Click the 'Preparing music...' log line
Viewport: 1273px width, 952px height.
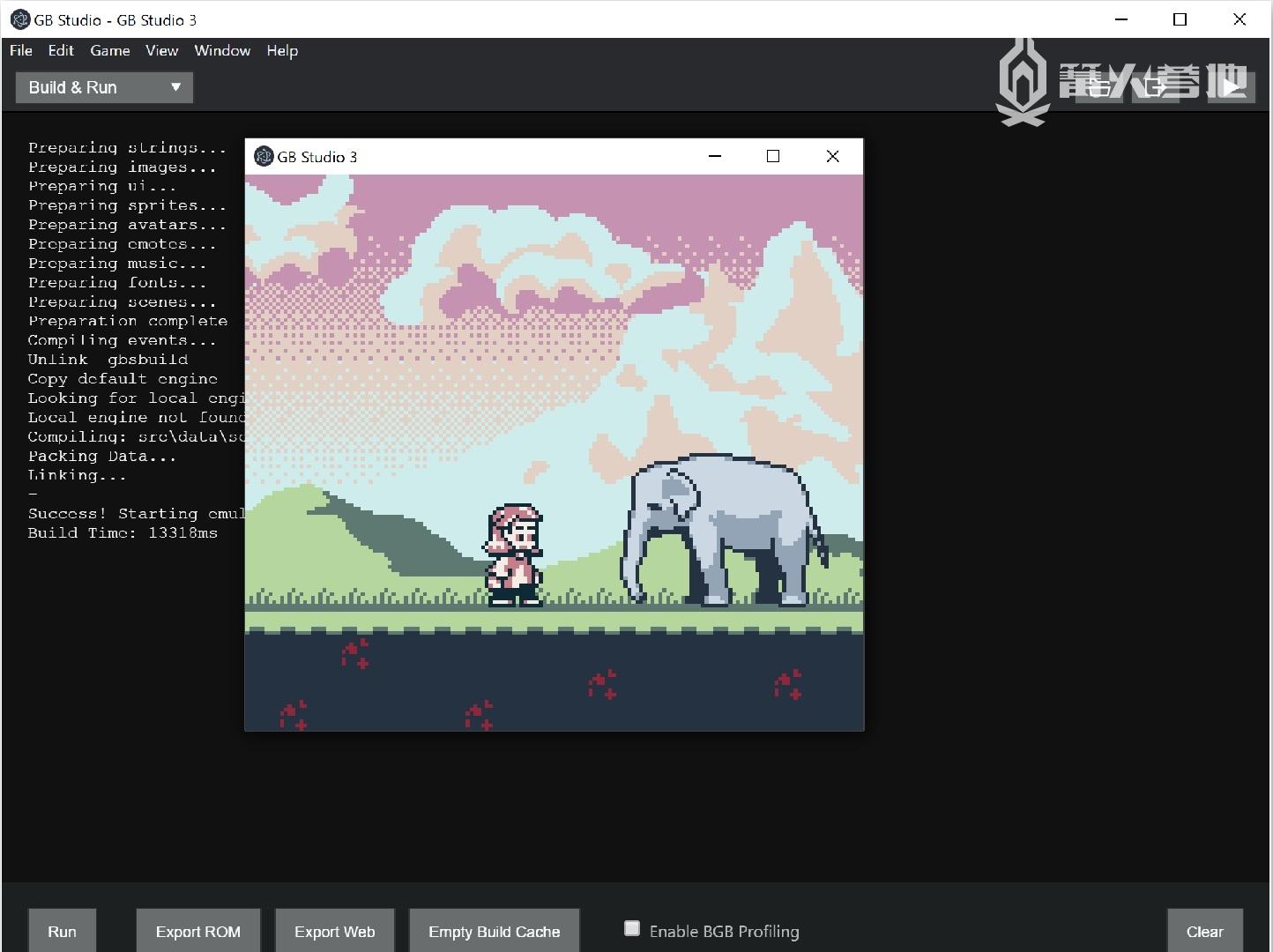point(117,264)
